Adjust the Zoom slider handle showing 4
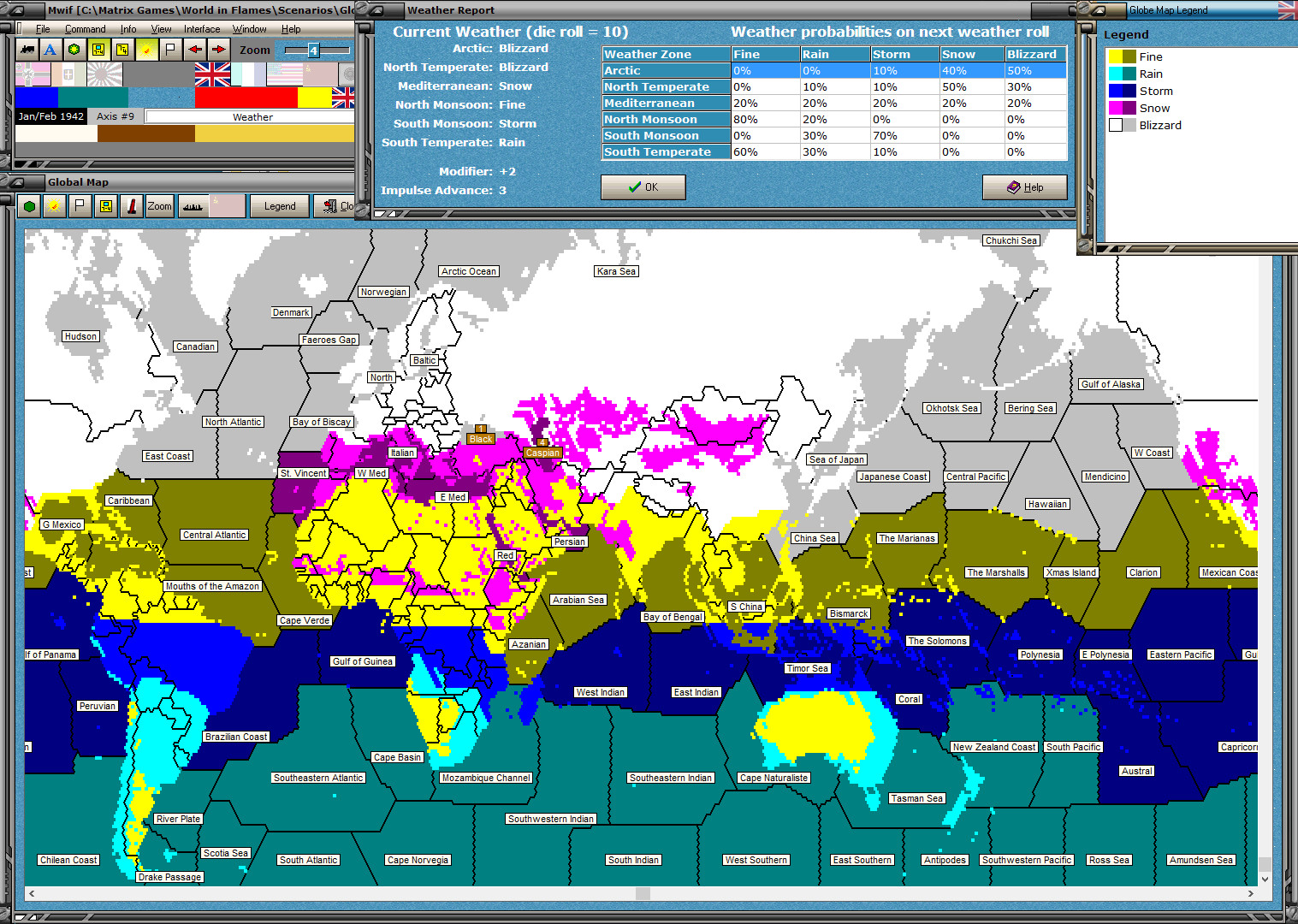 click(313, 50)
